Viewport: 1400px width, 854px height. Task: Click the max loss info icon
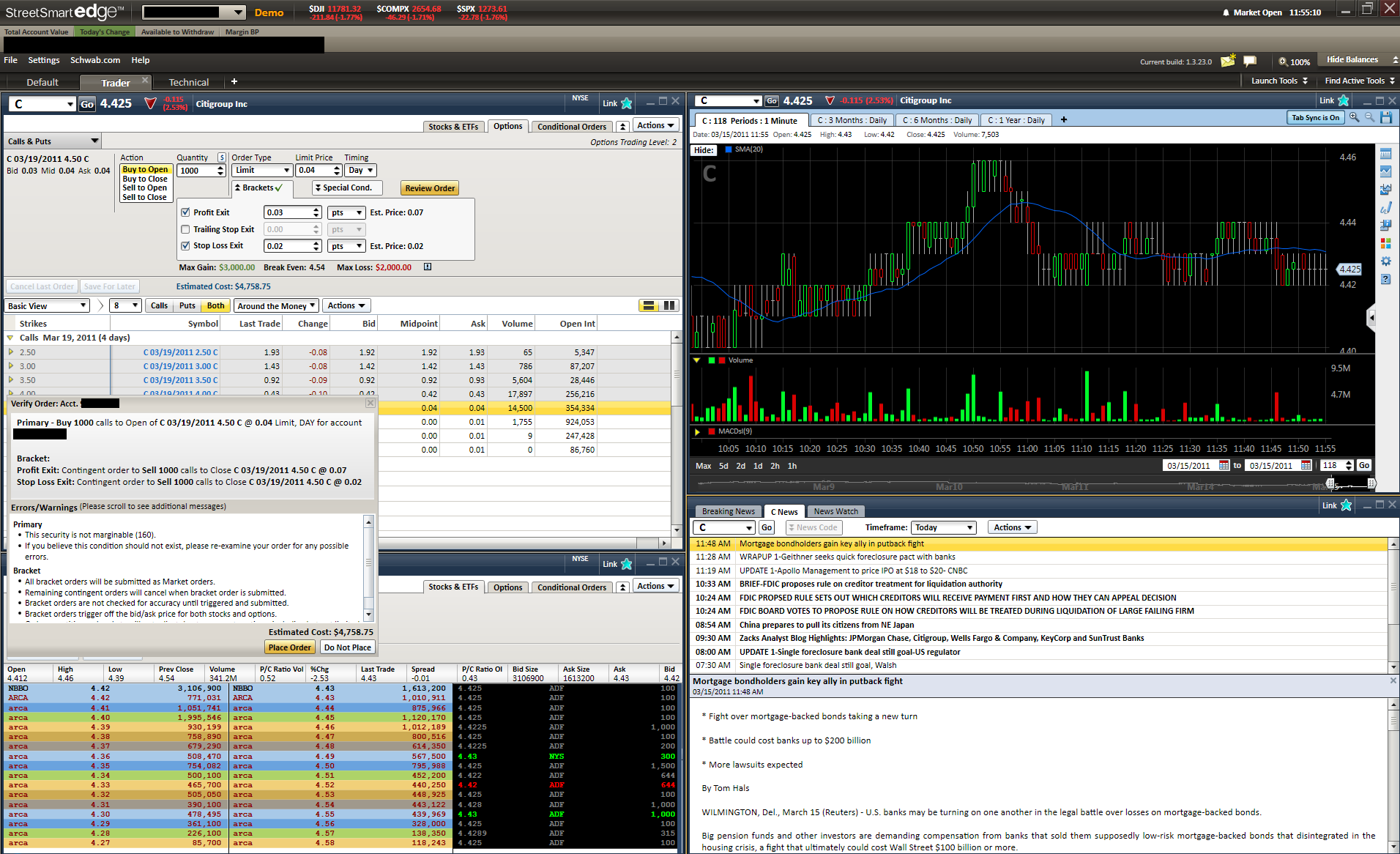tap(428, 267)
